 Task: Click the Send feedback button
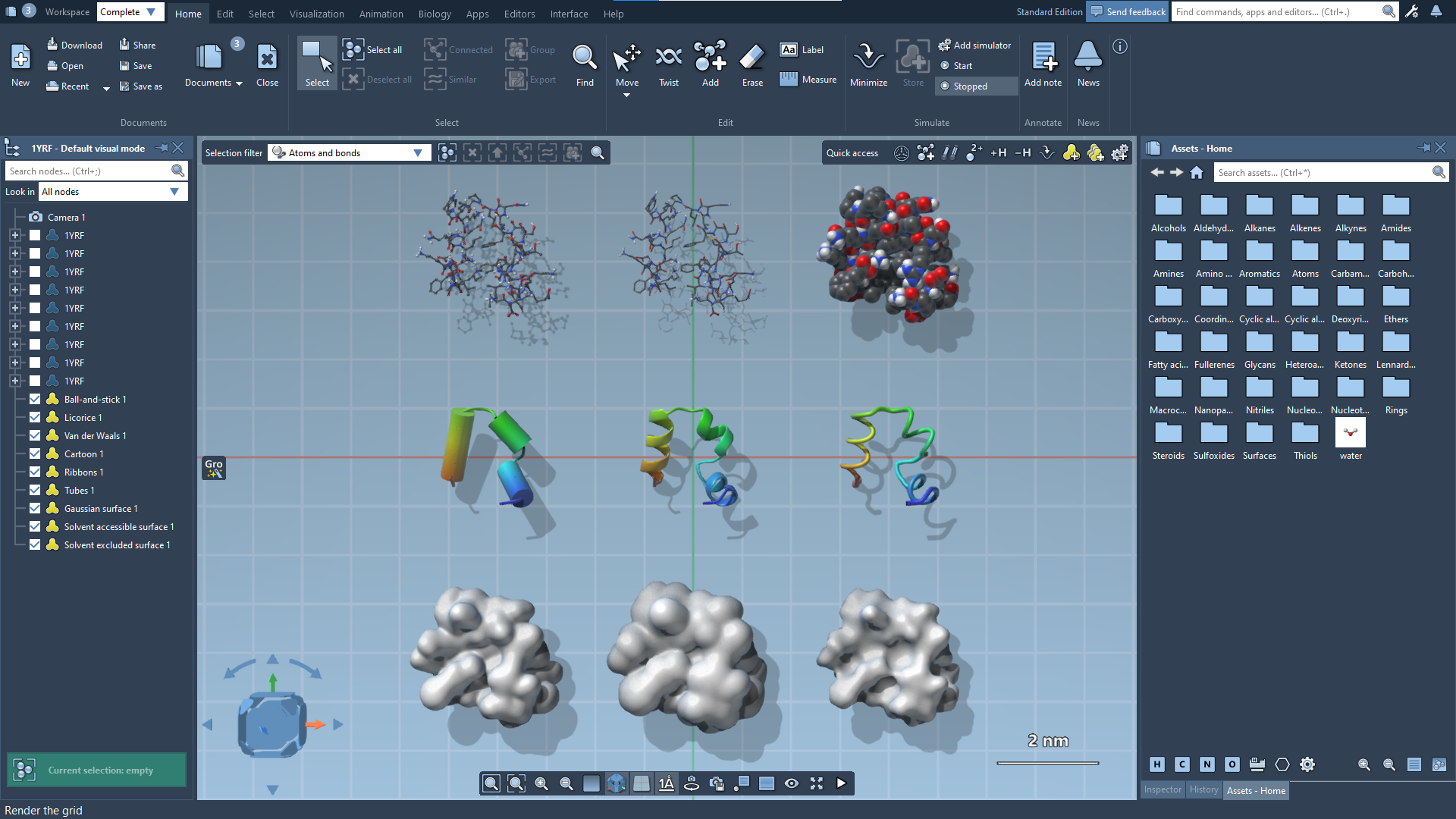point(1127,12)
